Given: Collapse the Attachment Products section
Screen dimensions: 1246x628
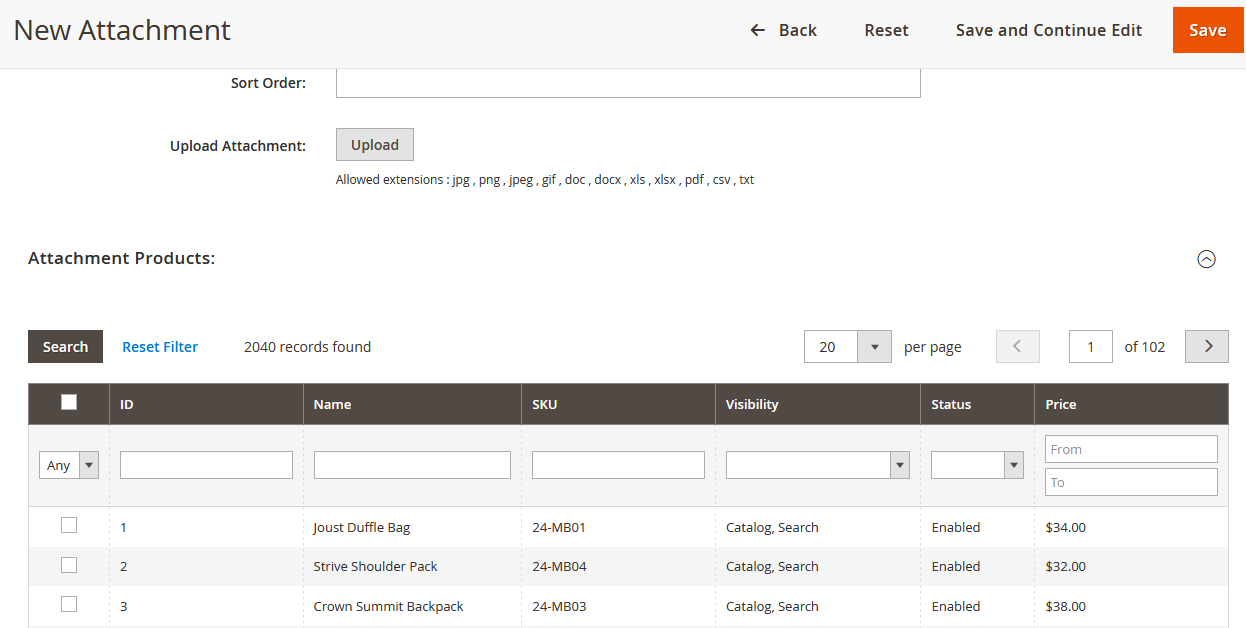Looking at the screenshot, I should [1206, 259].
